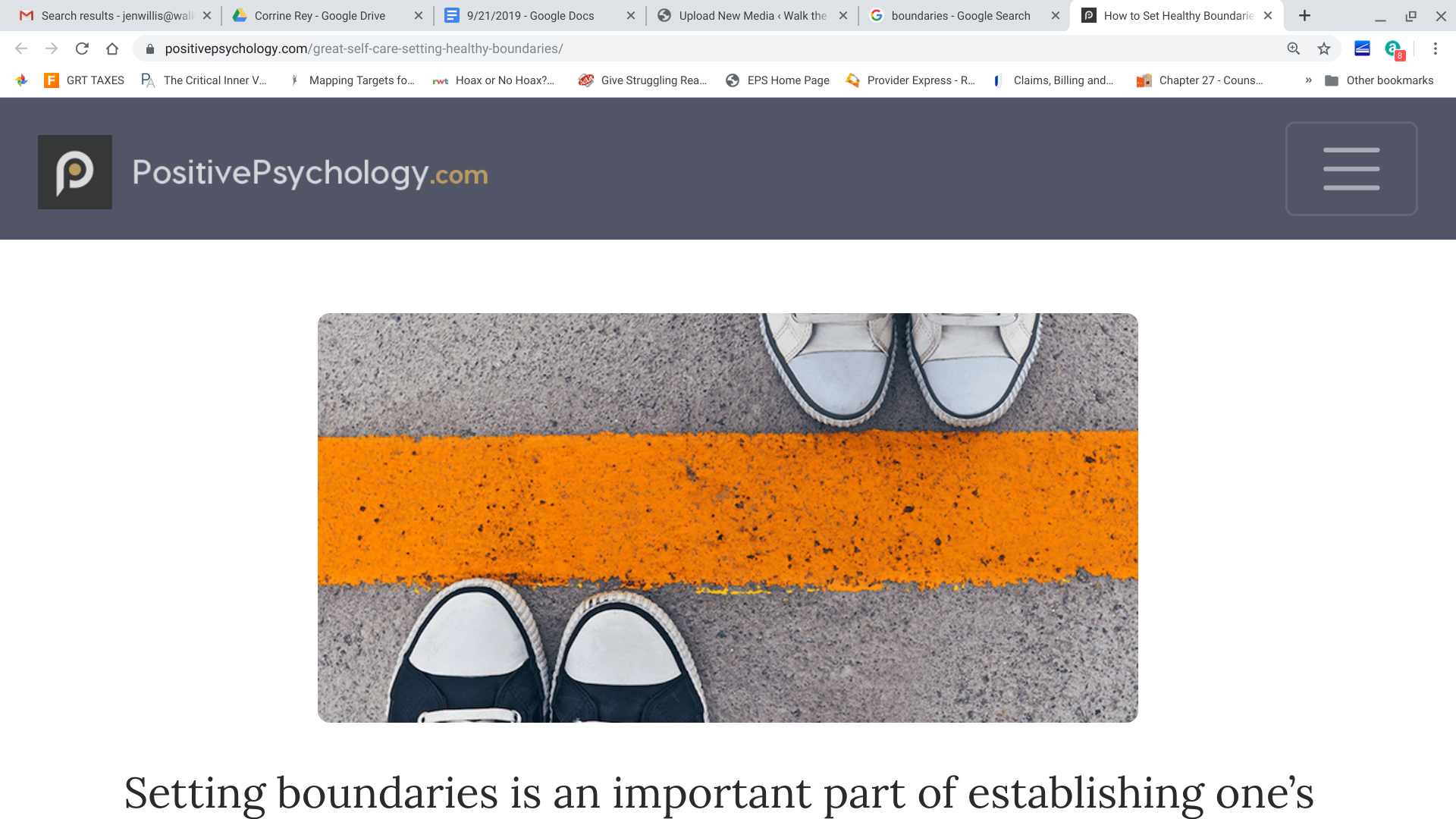
Task: Click the address bar URL field
Action: (713, 49)
